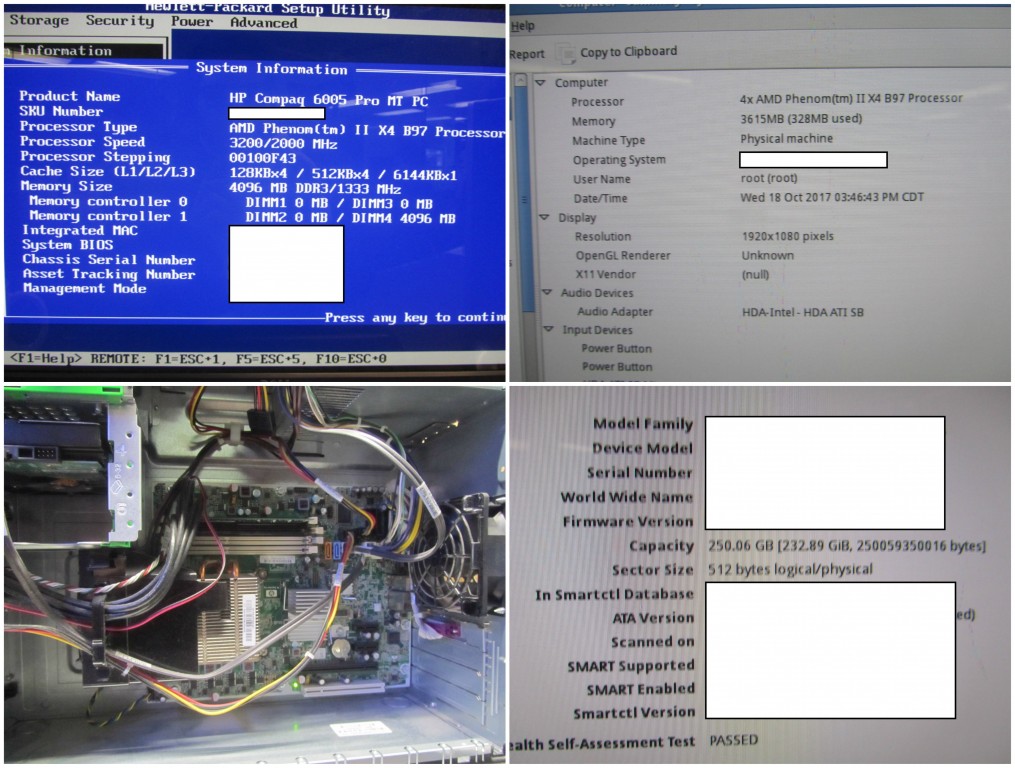
Task: Click the "Memory controller 0" label
Action: point(108,201)
